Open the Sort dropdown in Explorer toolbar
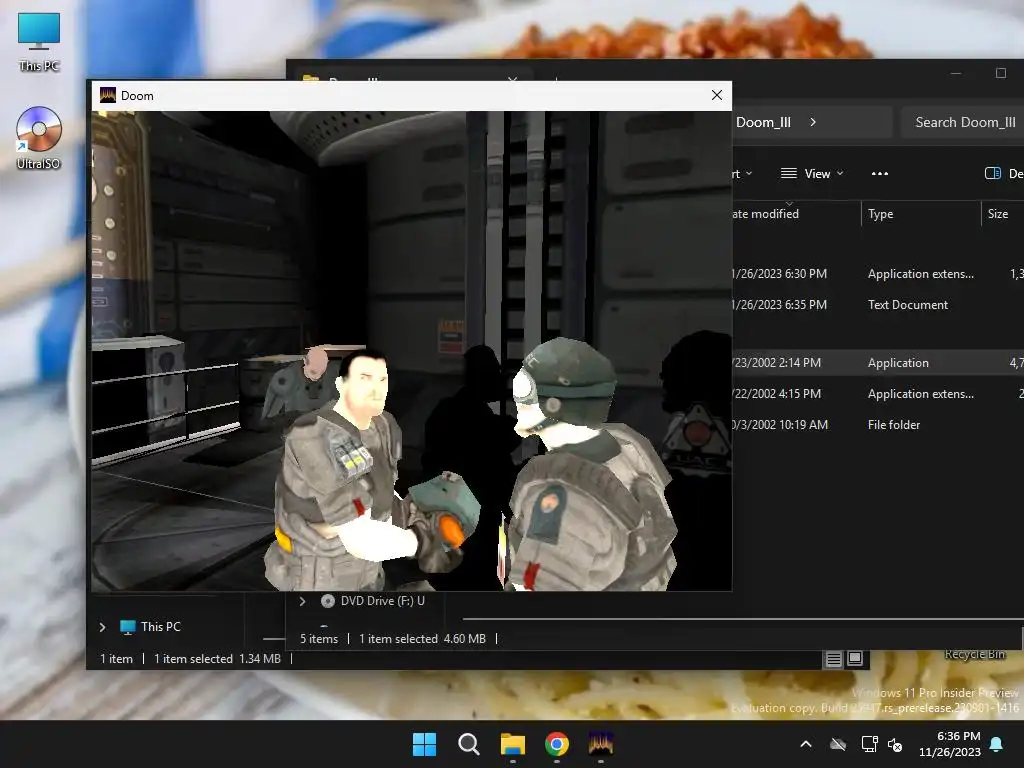 coord(743,174)
